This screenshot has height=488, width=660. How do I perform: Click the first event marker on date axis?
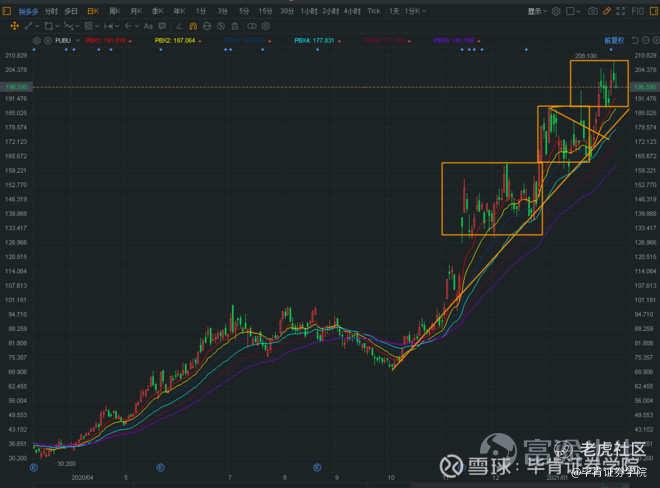[x=34, y=468]
